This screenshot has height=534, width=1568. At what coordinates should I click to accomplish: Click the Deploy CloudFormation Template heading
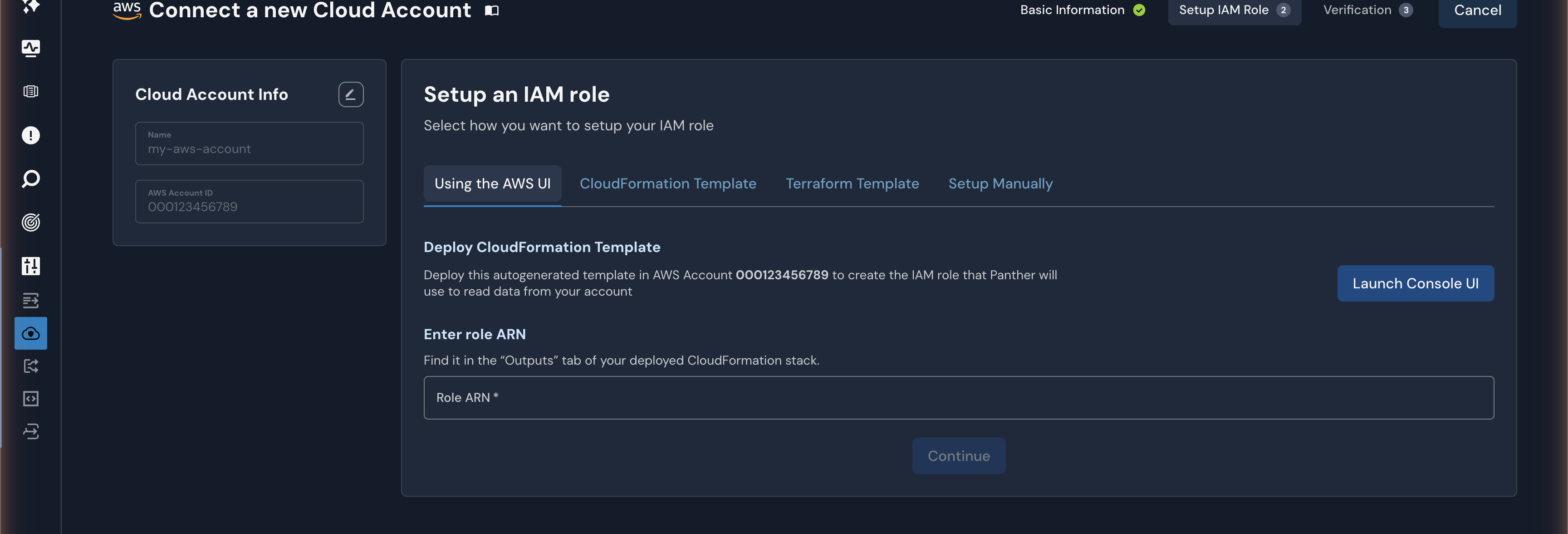click(x=542, y=247)
